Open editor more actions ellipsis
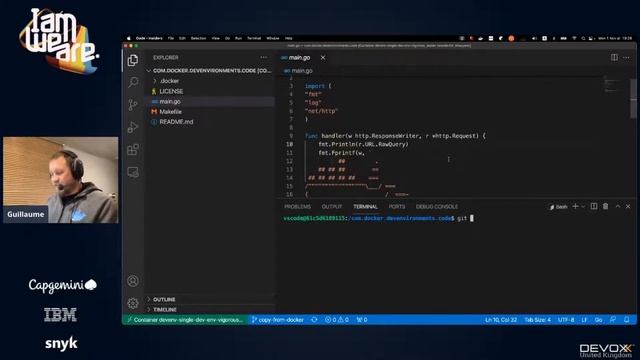640x360 pixels. 626,58
